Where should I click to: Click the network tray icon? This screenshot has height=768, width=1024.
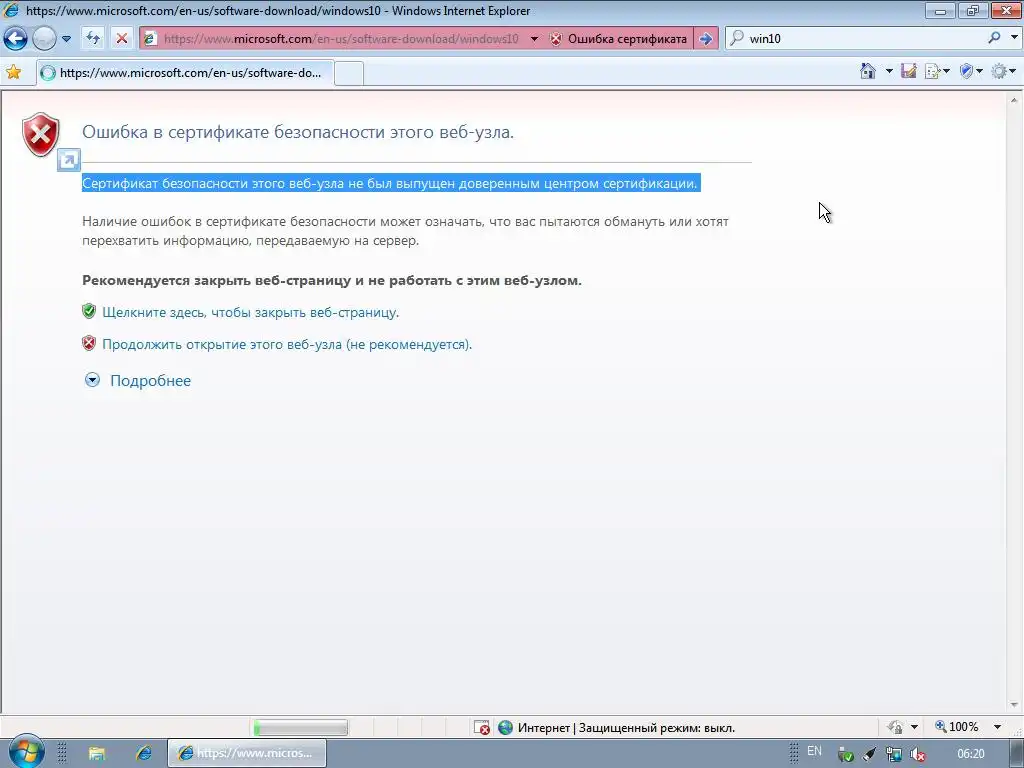(x=893, y=755)
